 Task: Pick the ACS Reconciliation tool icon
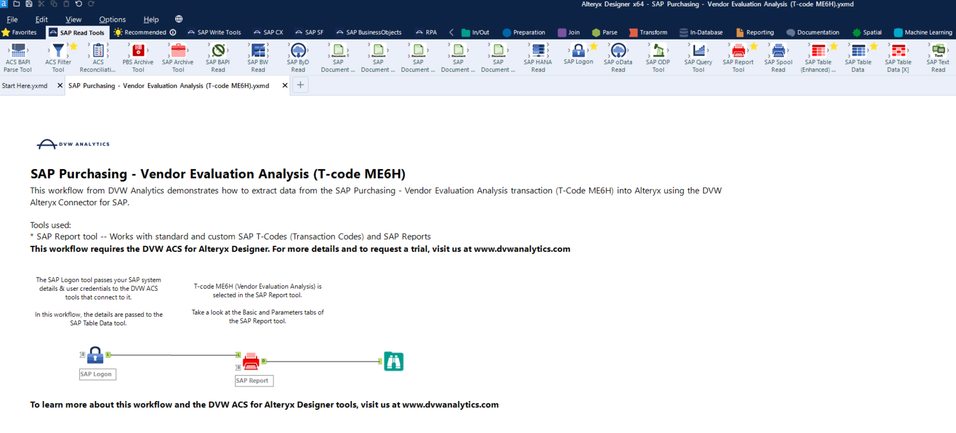pyautogui.click(x=98, y=50)
